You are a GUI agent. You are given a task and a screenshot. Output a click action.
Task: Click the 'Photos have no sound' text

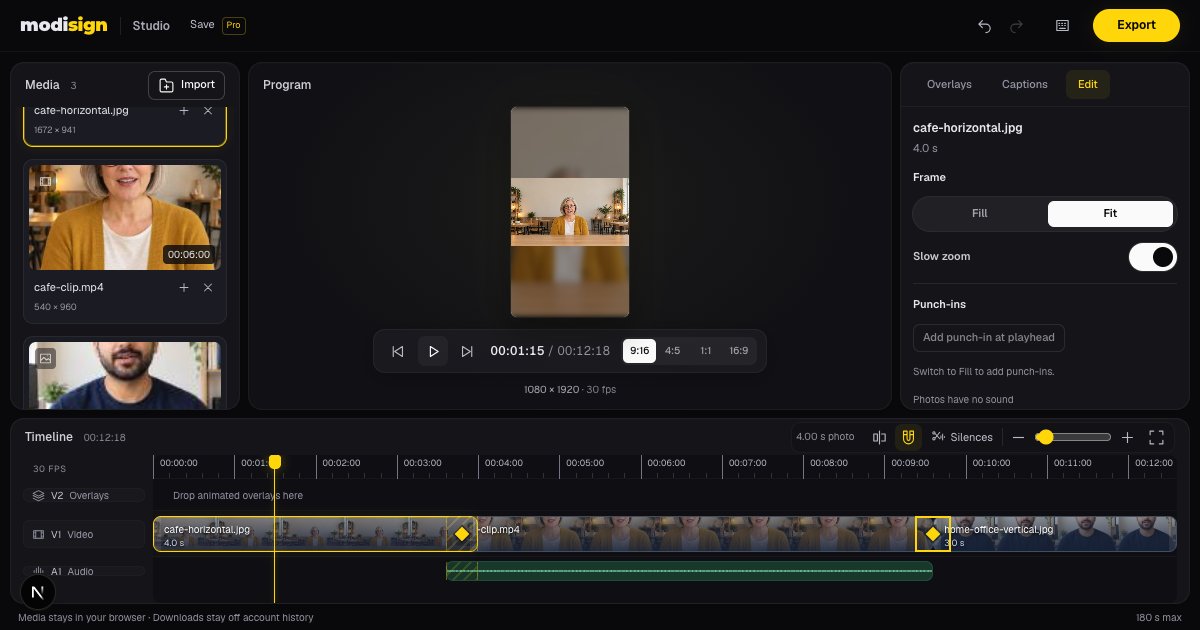pyautogui.click(x=963, y=400)
